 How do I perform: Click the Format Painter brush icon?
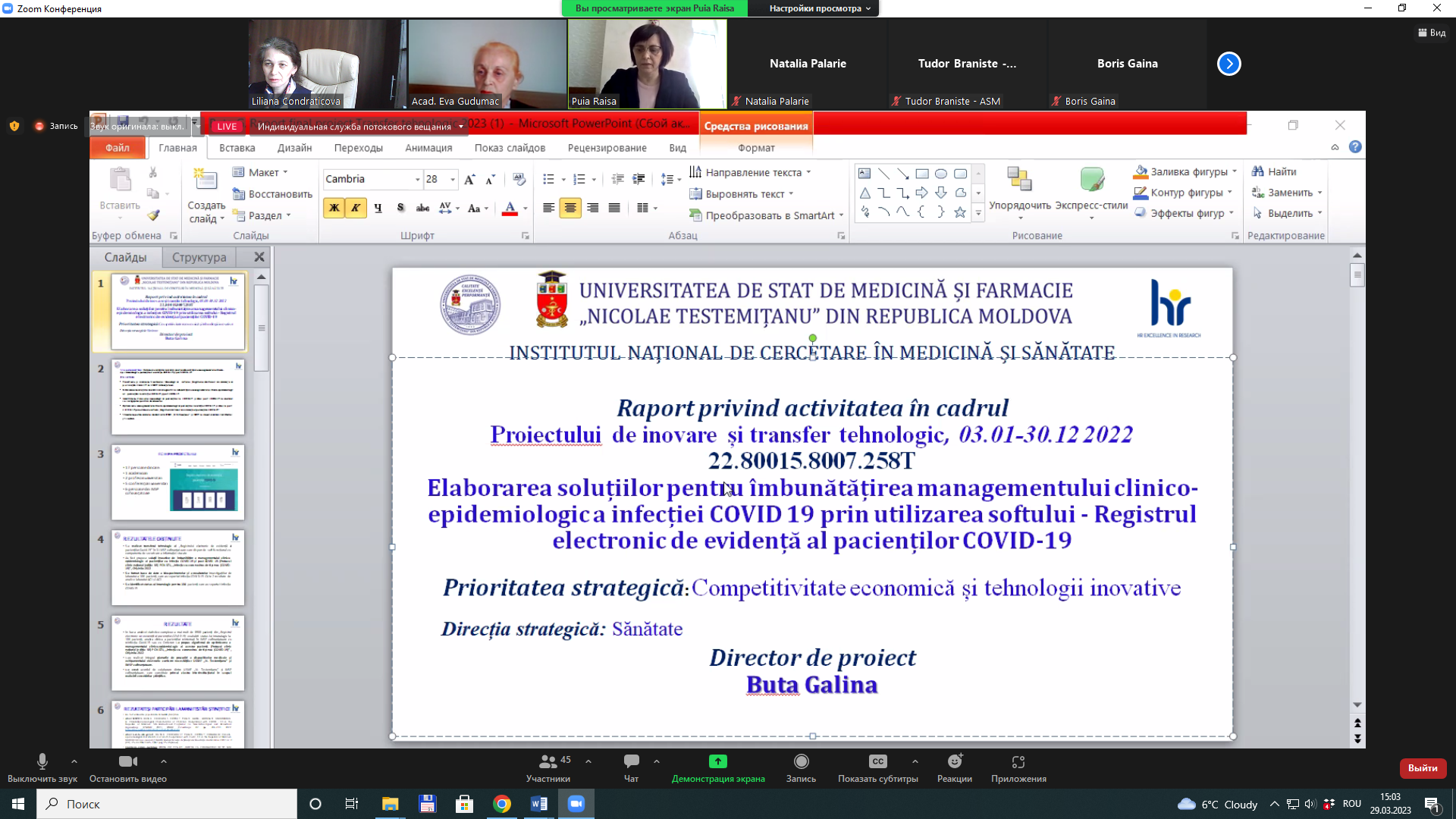click(153, 215)
